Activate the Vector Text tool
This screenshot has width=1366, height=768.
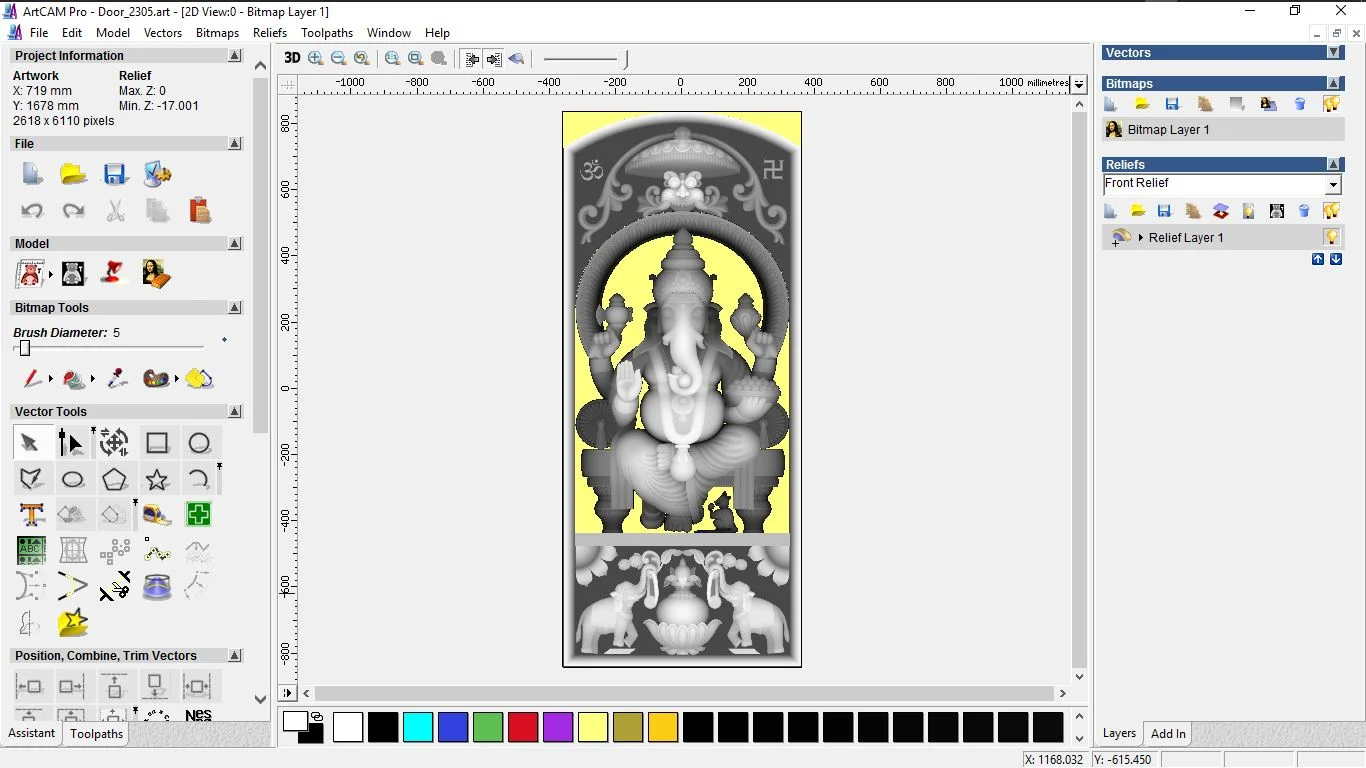click(x=32, y=515)
